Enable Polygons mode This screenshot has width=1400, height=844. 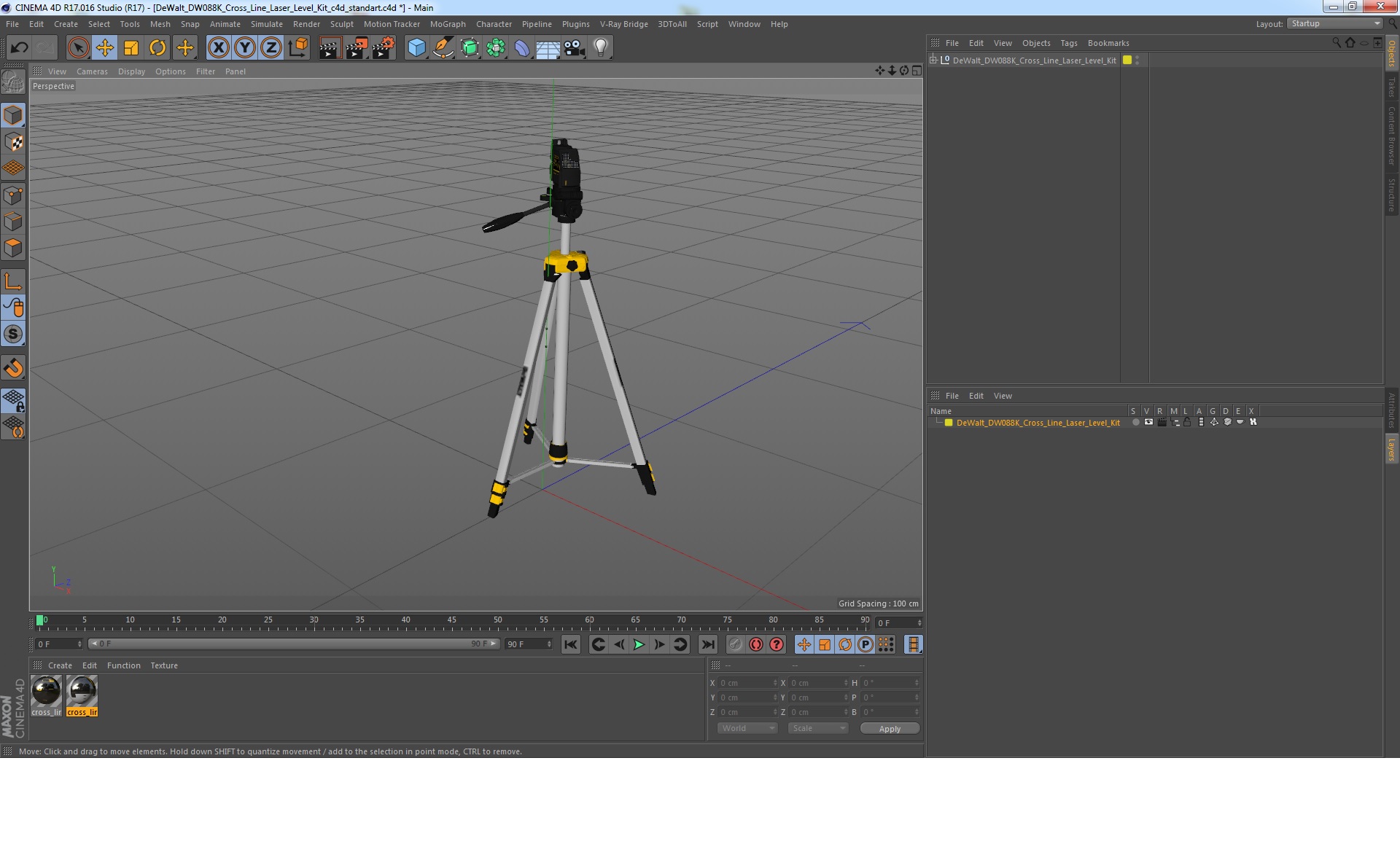[13, 248]
